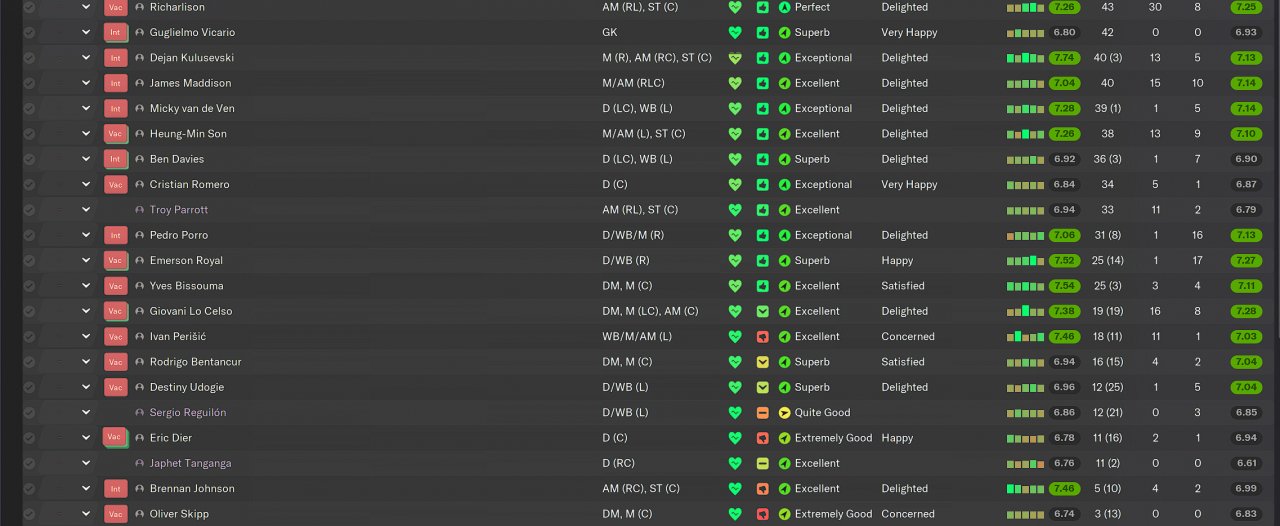
Task: Open Brennan Johnson's player name link
Action: pos(192,489)
